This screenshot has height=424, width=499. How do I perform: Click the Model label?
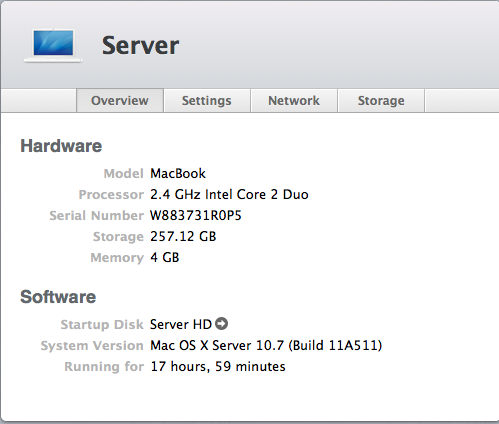click(124, 173)
